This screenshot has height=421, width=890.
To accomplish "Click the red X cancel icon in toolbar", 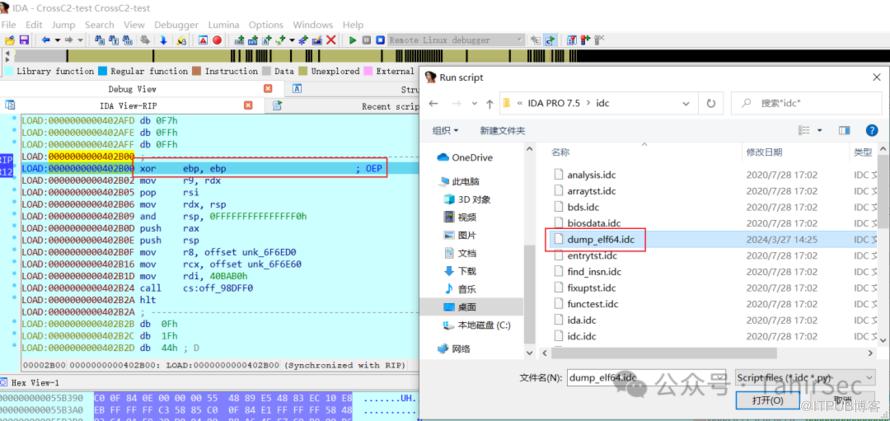I will (331, 40).
